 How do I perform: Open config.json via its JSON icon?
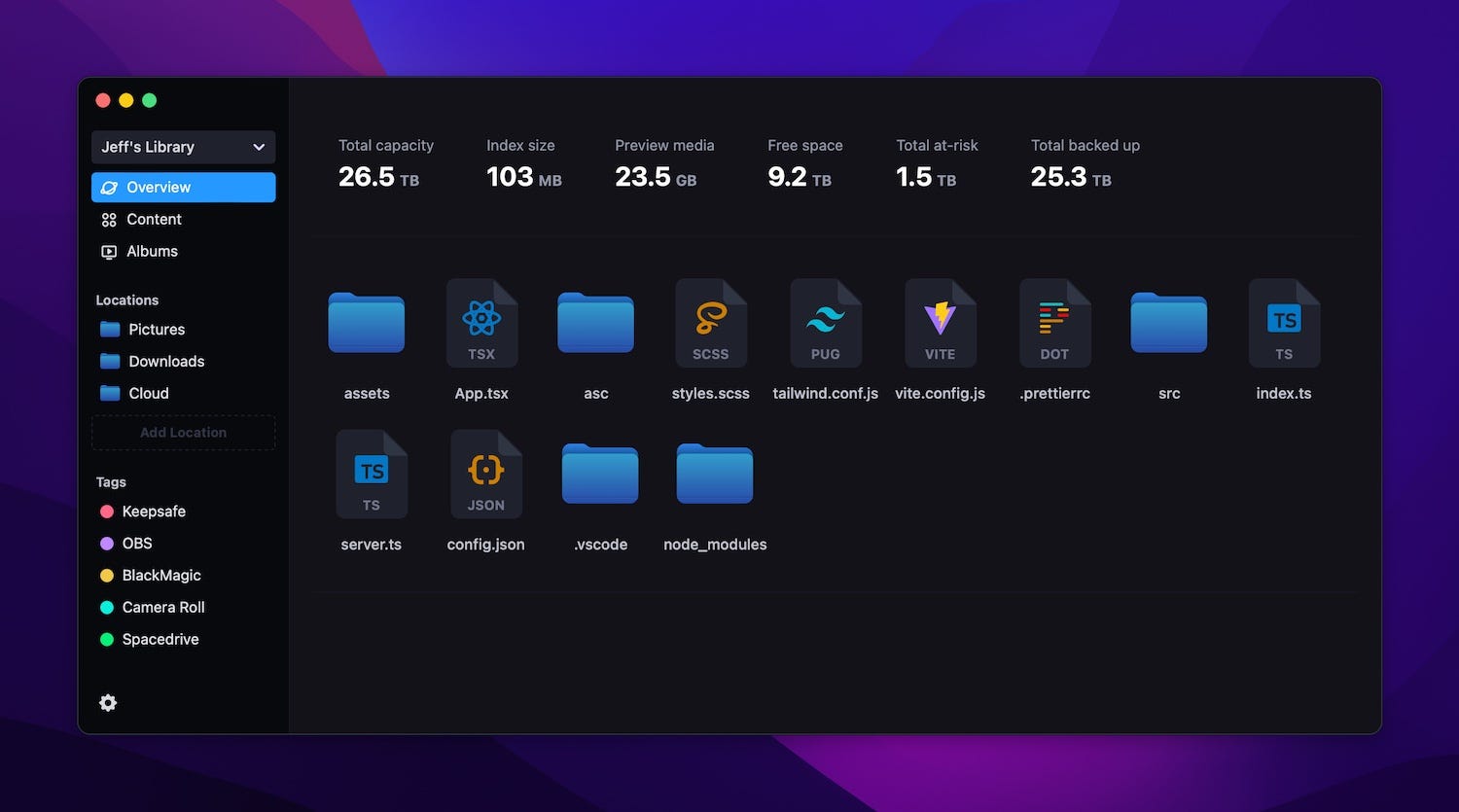pyautogui.click(x=485, y=474)
